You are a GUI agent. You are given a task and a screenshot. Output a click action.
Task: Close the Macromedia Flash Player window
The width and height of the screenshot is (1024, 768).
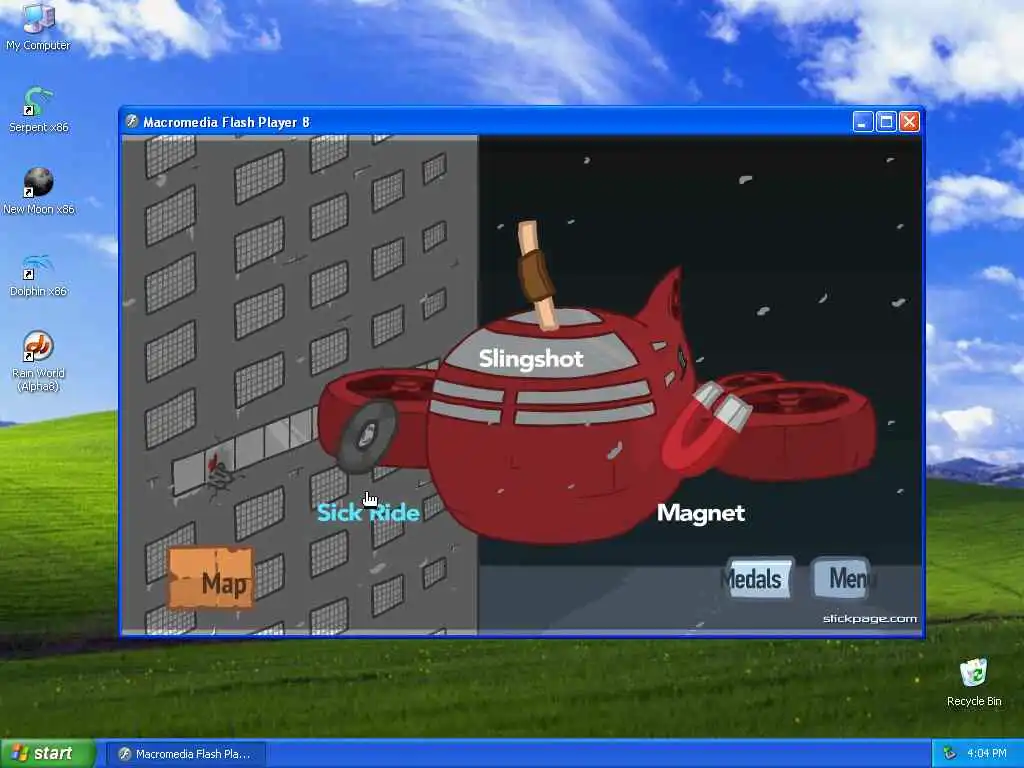910,122
